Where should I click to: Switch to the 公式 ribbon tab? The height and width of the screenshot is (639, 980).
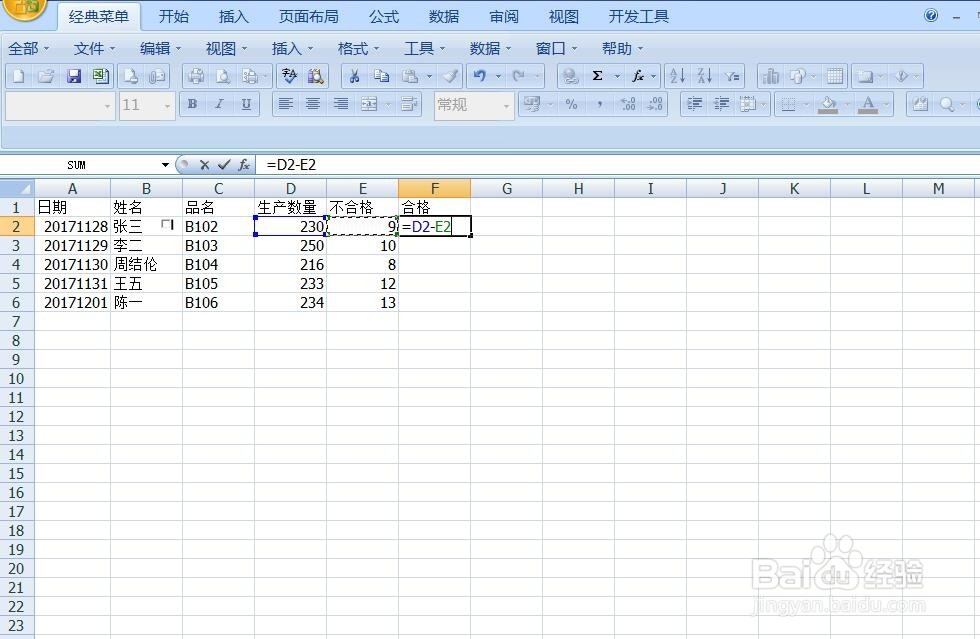(384, 16)
